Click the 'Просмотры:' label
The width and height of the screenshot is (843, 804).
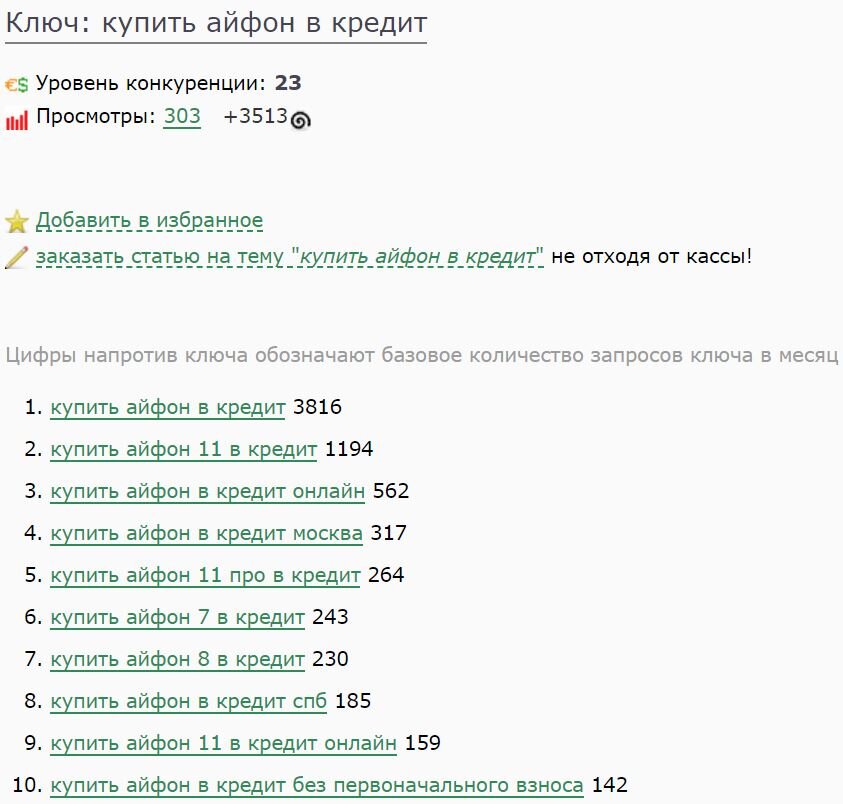pyautogui.click(x=96, y=117)
